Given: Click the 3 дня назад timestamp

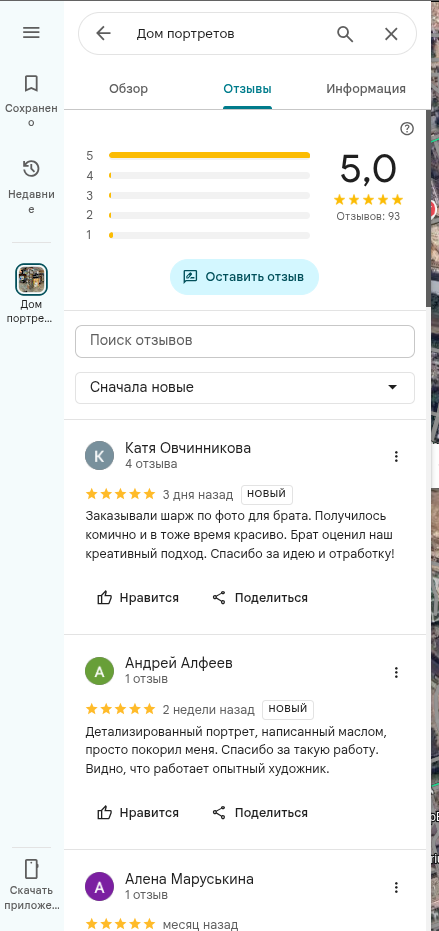Looking at the screenshot, I should [198, 494].
